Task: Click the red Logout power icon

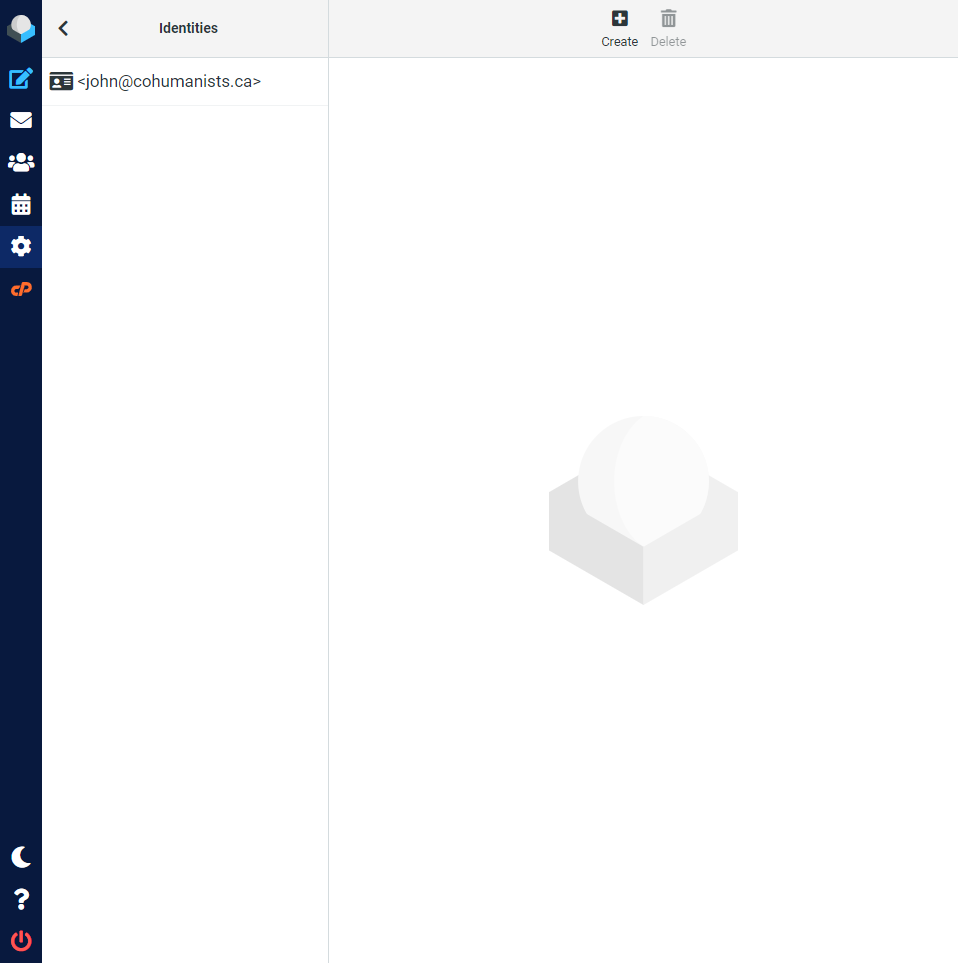Action: coord(21,941)
